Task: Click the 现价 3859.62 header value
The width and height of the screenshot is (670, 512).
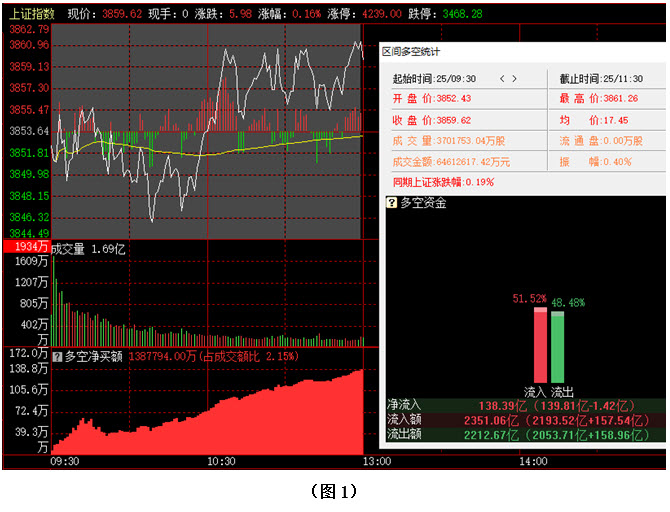Action: click(x=122, y=14)
